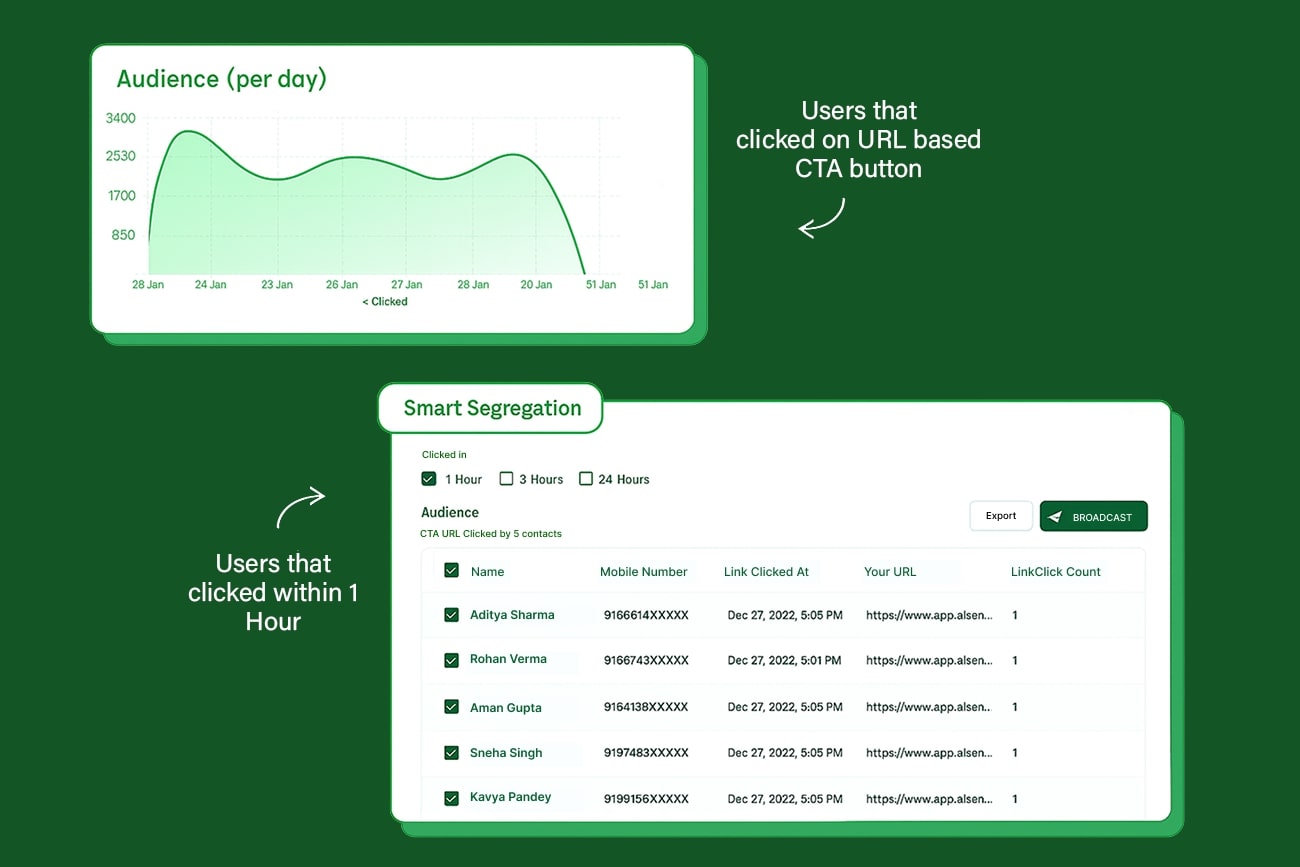Select the checkbox icon beside Sneha Singh
Image resolution: width=1300 pixels, height=867 pixels.
[451, 752]
